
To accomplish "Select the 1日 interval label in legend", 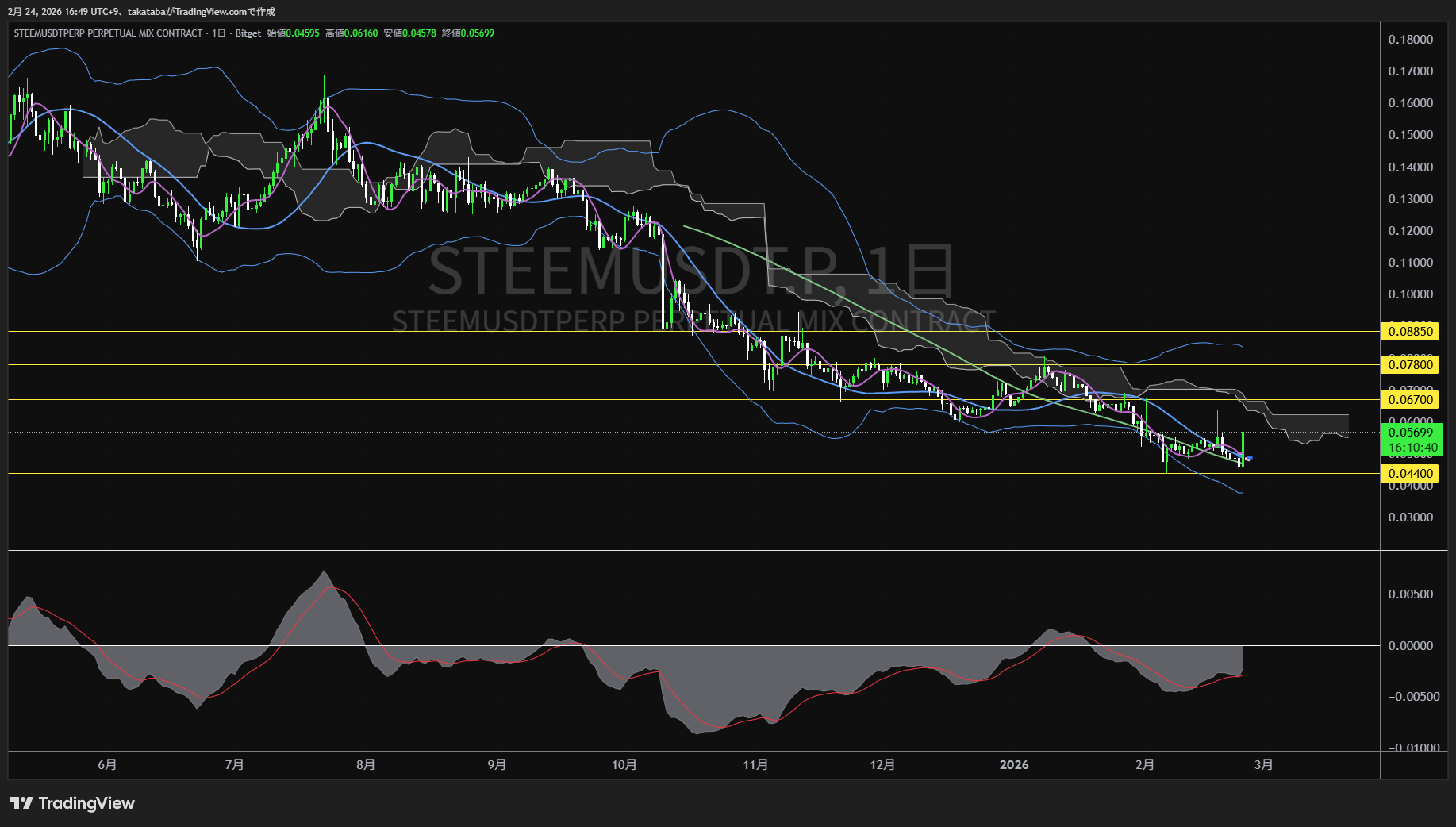I will [219, 33].
